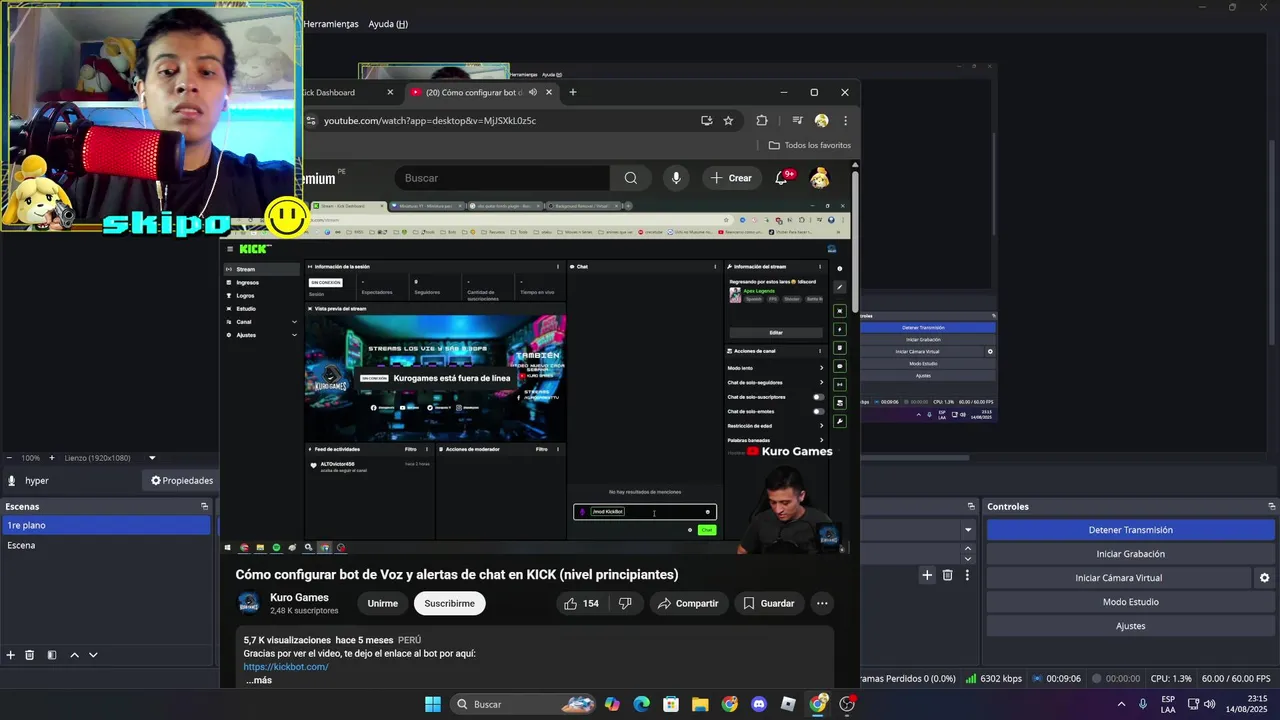The image size is (1280, 720).
Task: Show hidden system tray icons chevron
Action: (1121, 704)
